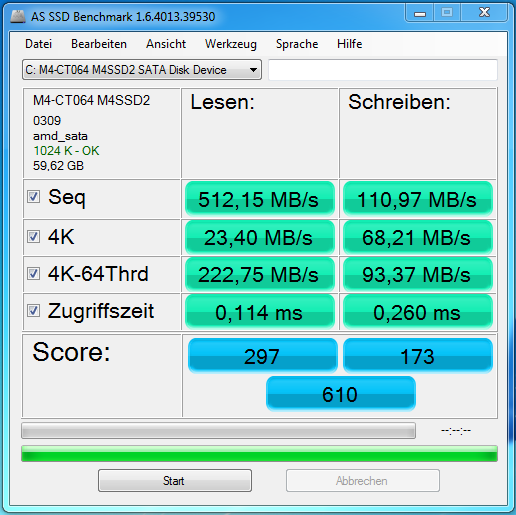The height and width of the screenshot is (515, 516).
Task: Click the empty text field beside drive selector
Action: point(383,70)
